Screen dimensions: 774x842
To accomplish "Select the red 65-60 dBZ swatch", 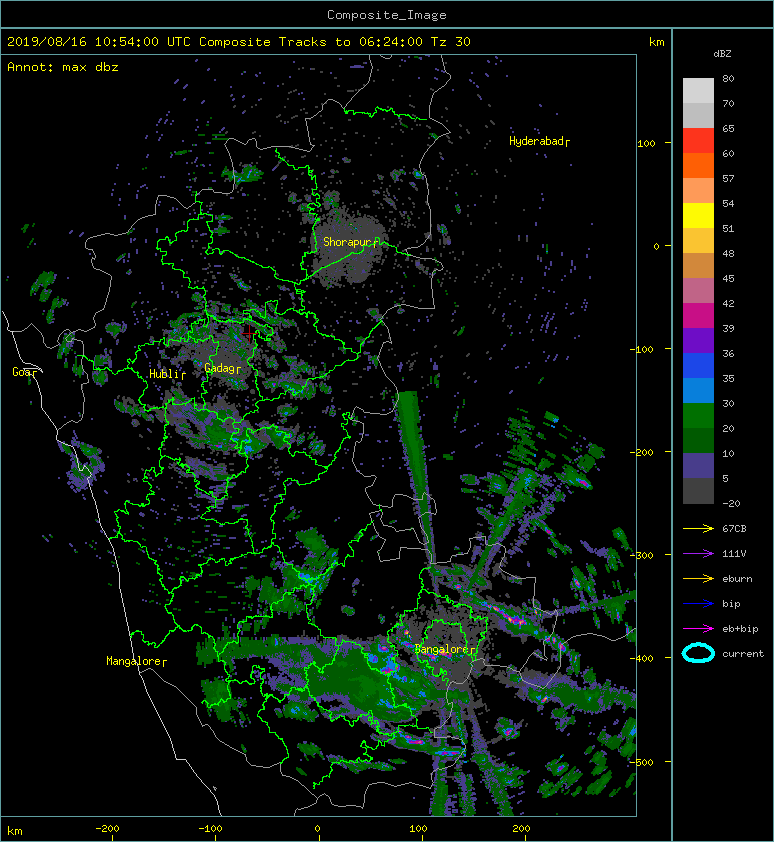I will tap(698, 140).
